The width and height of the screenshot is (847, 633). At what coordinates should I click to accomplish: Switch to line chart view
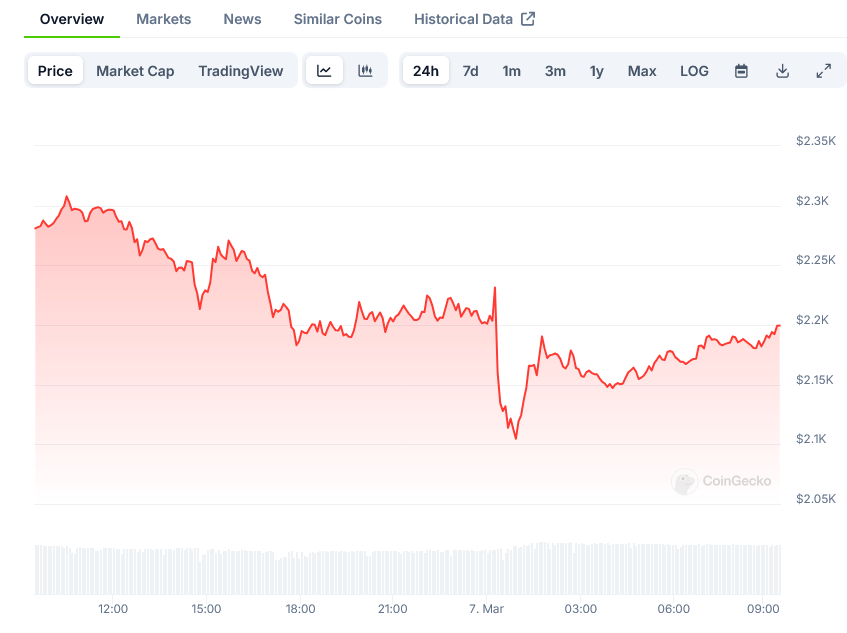click(x=324, y=71)
